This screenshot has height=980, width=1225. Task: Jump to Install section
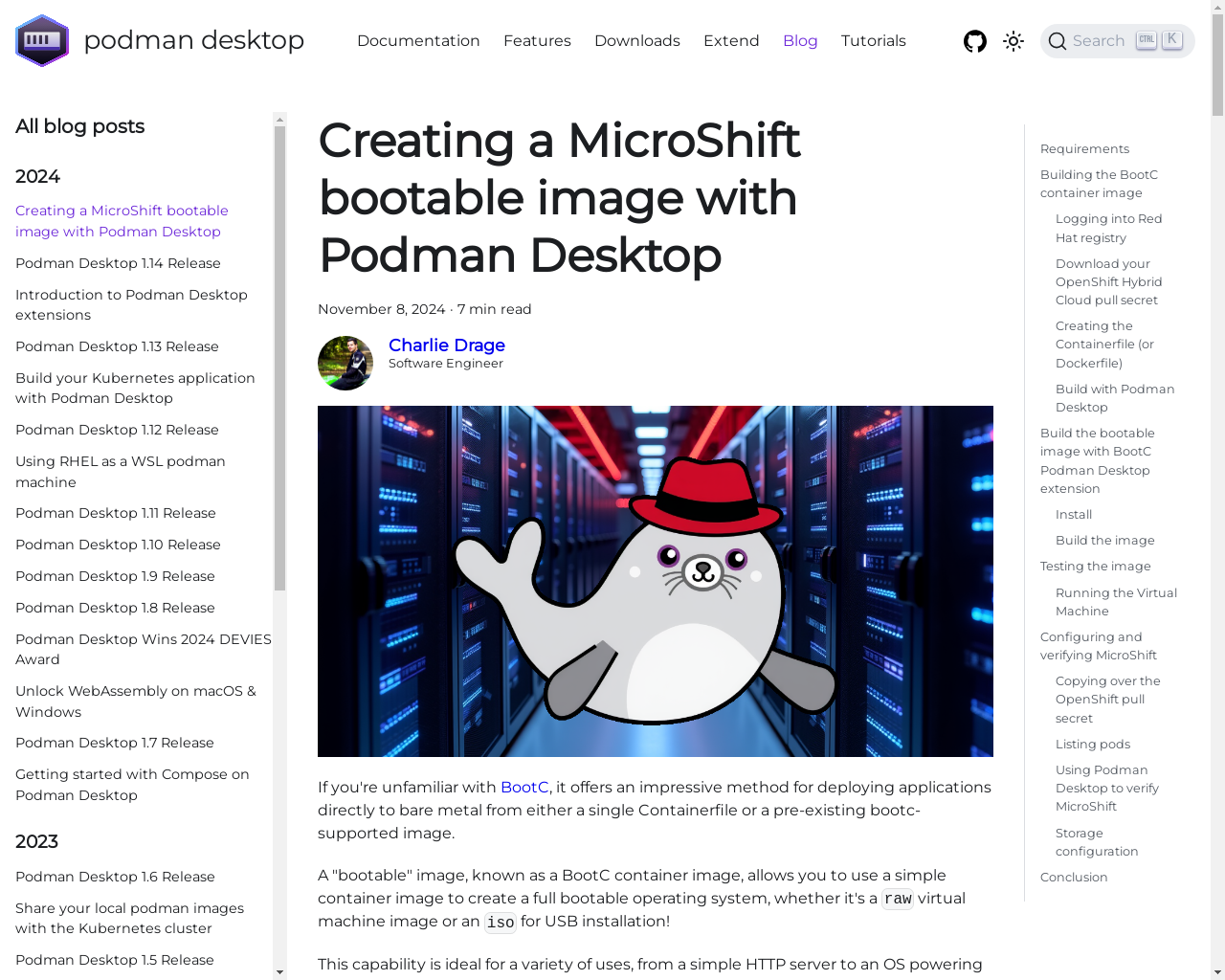[x=1074, y=514]
